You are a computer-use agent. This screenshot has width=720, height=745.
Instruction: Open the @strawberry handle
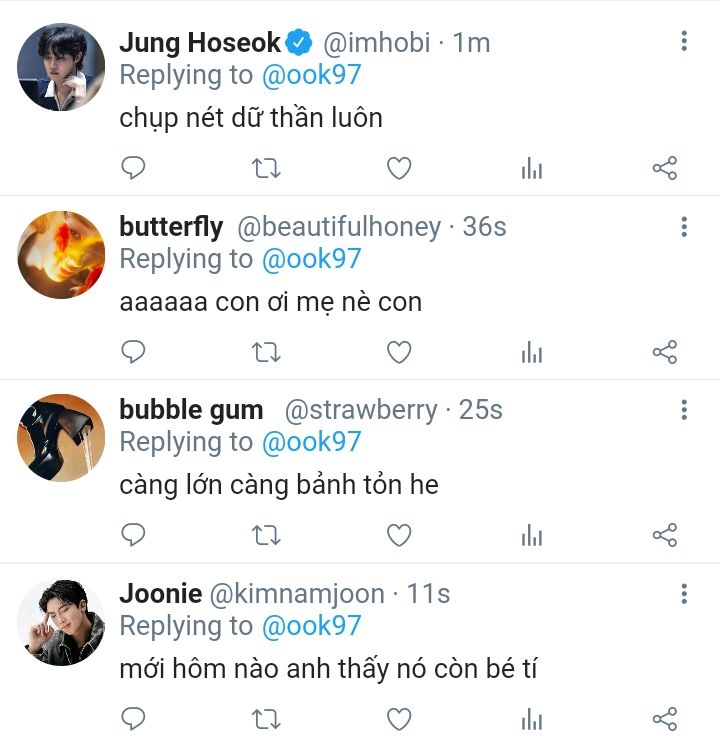pos(361,410)
